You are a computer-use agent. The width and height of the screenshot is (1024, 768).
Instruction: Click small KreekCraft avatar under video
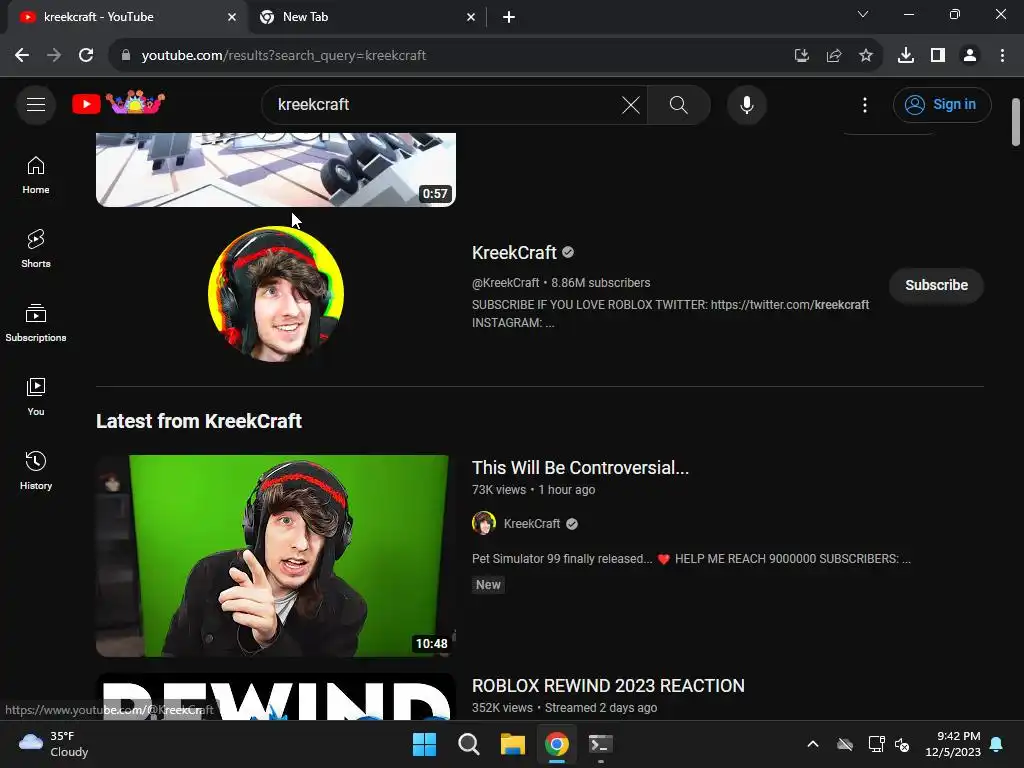(484, 524)
